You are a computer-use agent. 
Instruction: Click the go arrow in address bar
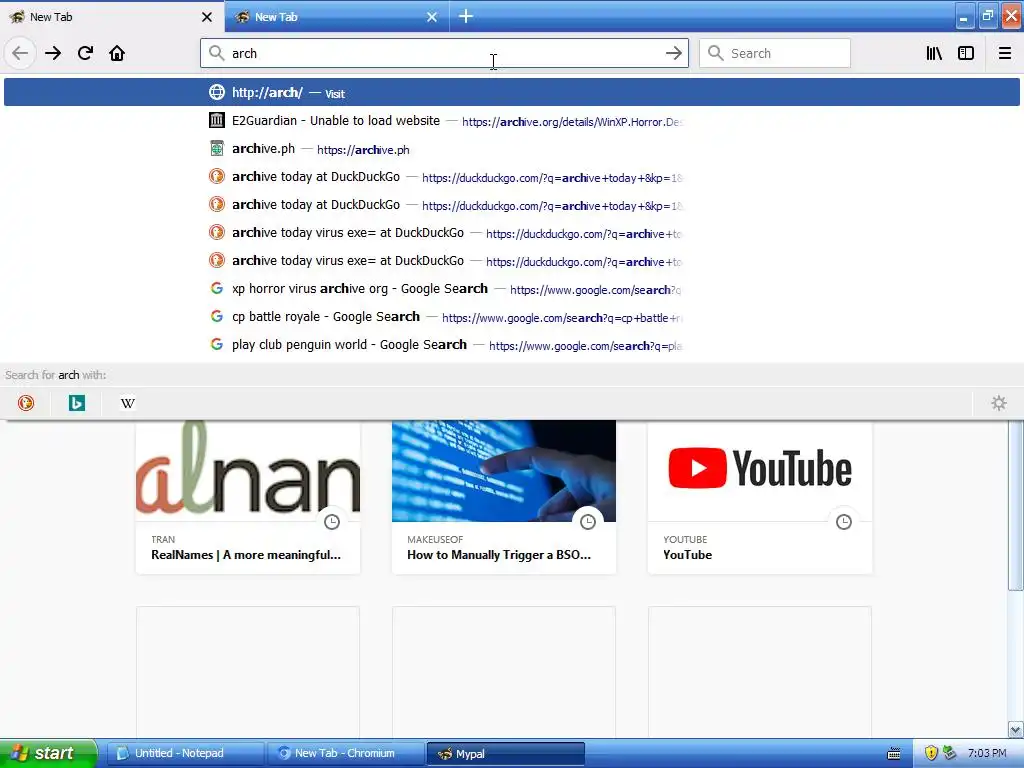673,53
